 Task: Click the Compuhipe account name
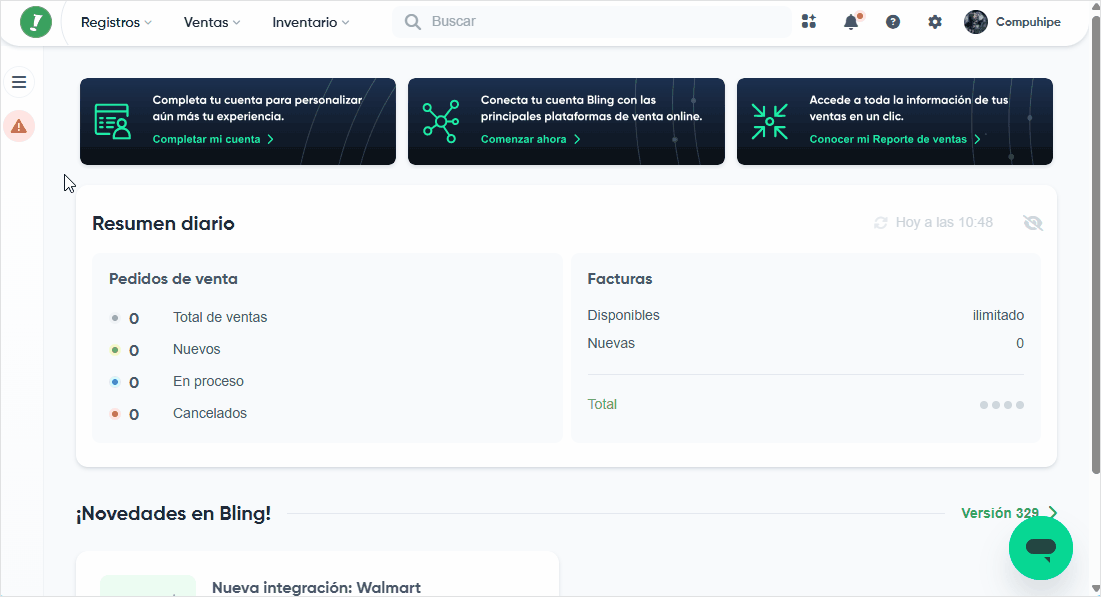tap(1028, 22)
